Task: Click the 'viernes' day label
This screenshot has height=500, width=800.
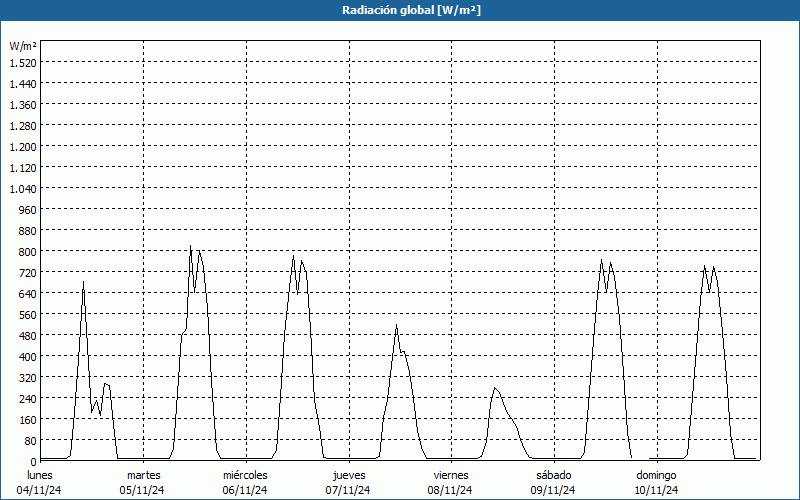Action: [451, 475]
